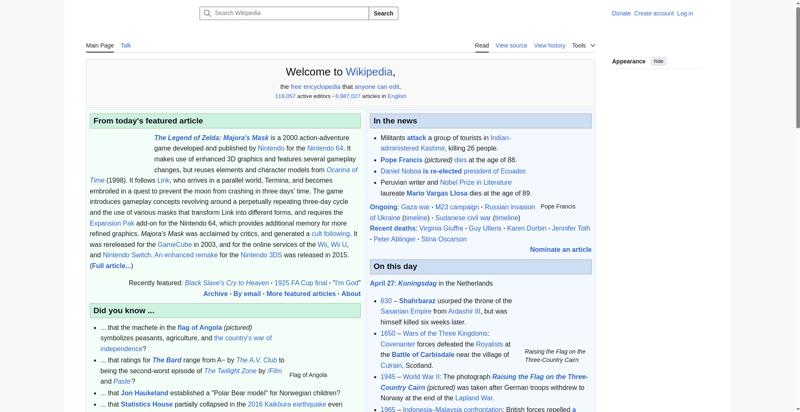Viewport: 800px width, 412px height.
Task: Open More featured articles link
Action: (301, 294)
